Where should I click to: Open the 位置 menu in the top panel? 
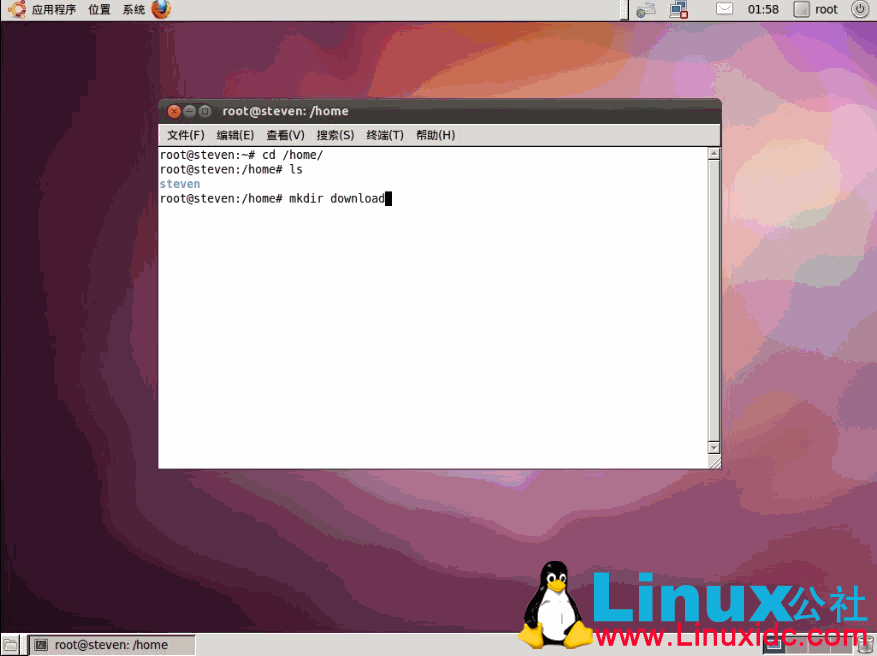click(x=99, y=9)
